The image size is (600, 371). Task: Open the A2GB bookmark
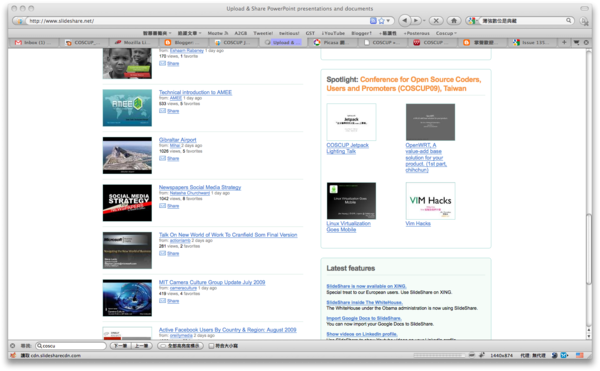pos(241,33)
